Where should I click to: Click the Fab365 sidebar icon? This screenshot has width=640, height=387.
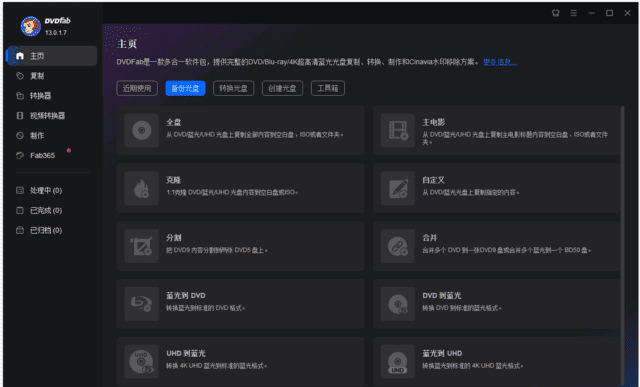coord(20,155)
